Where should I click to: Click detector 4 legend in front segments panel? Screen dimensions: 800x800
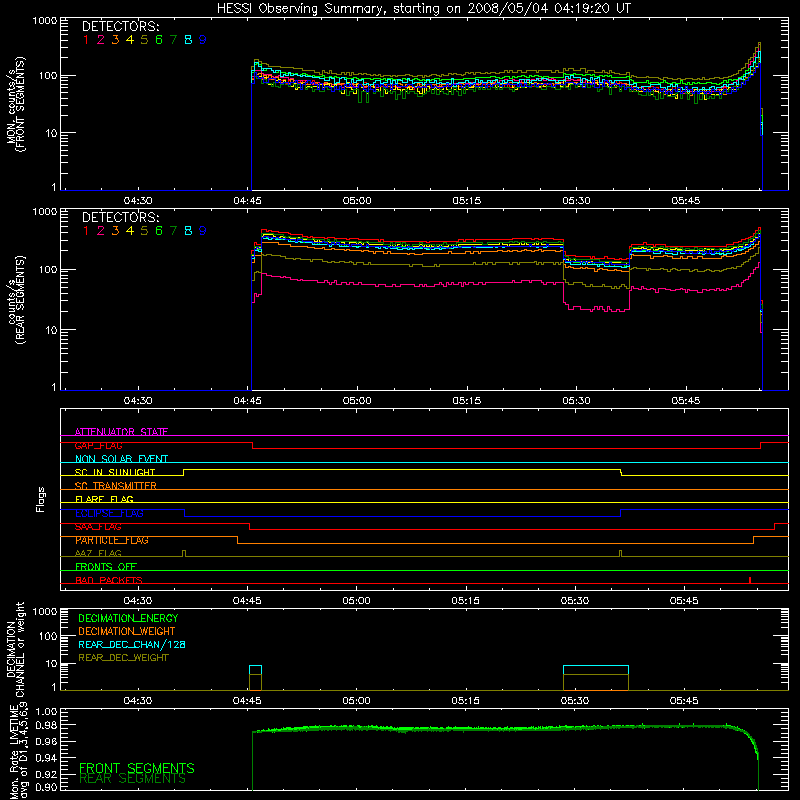(130, 40)
